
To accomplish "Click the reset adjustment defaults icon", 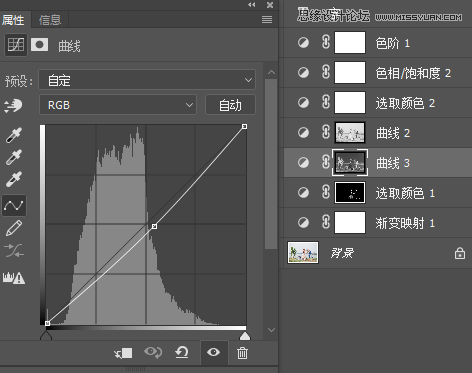I will (x=182, y=352).
